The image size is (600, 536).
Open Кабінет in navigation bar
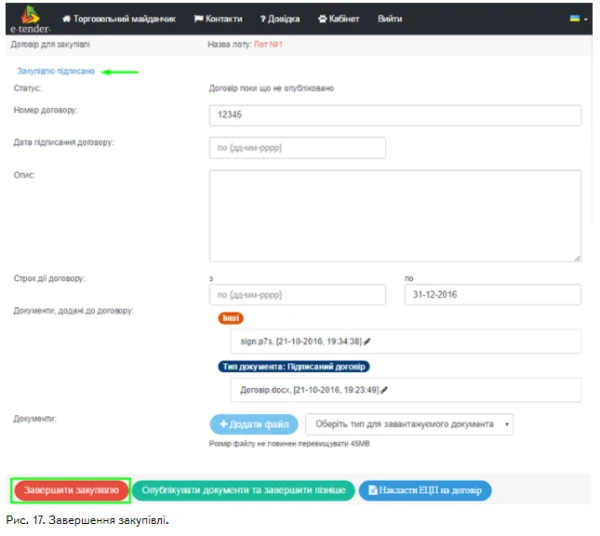click(x=338, y=19)
